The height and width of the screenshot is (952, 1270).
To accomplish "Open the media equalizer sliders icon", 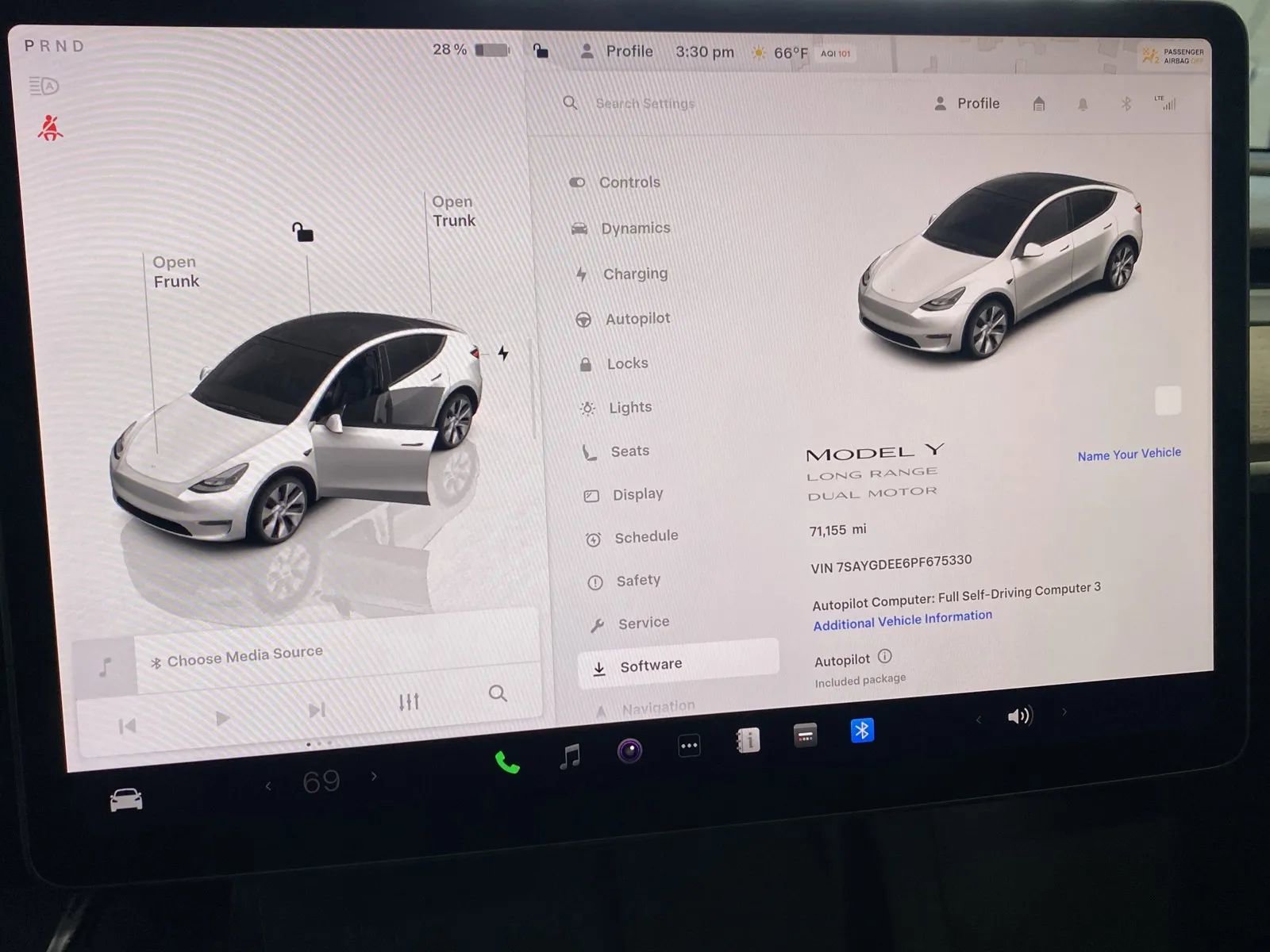I will pyautogui.click(x=409, y=701).
